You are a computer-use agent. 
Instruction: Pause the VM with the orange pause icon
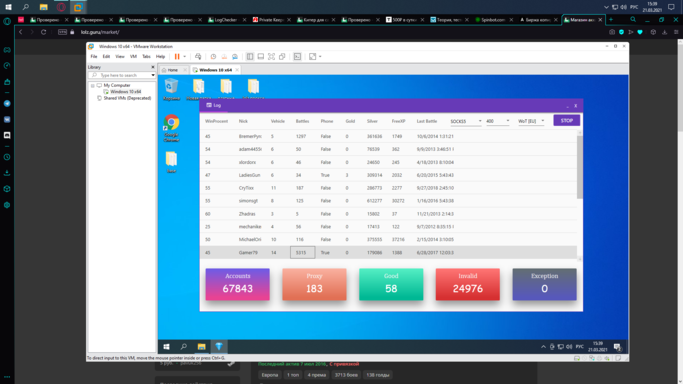[x=177, y=57]
